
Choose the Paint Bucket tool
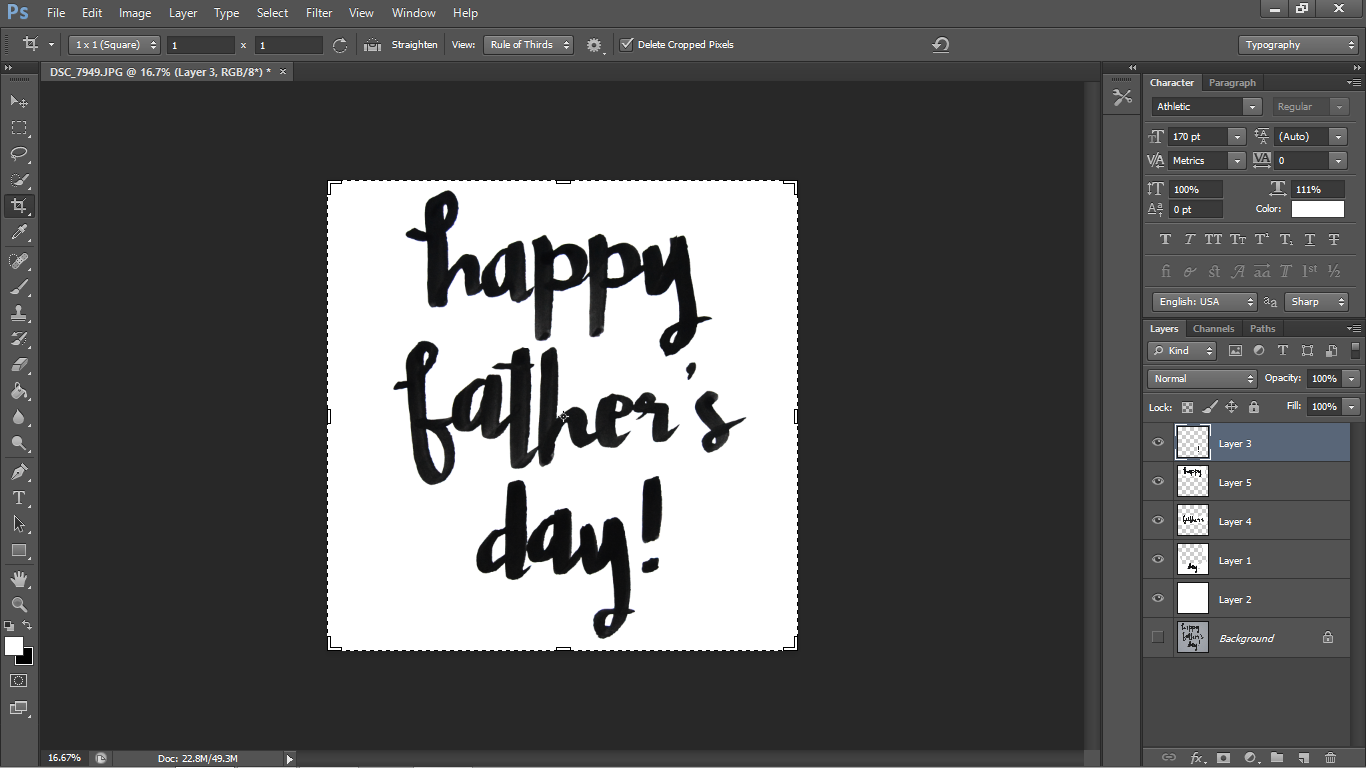tap(19, 391)
